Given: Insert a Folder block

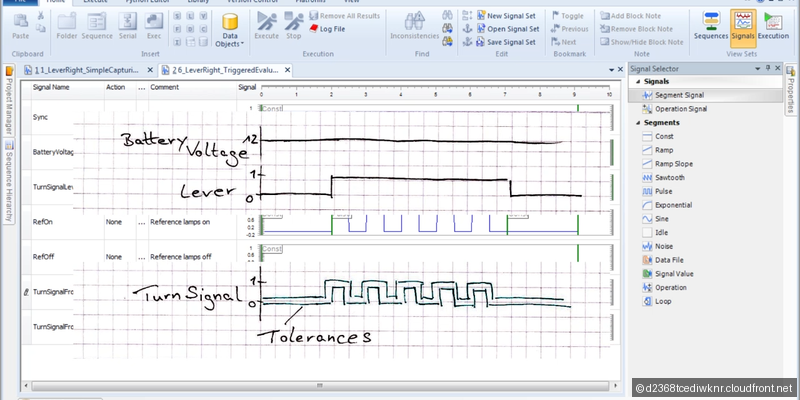Looking at the screenshot, I should coord(67,27).
